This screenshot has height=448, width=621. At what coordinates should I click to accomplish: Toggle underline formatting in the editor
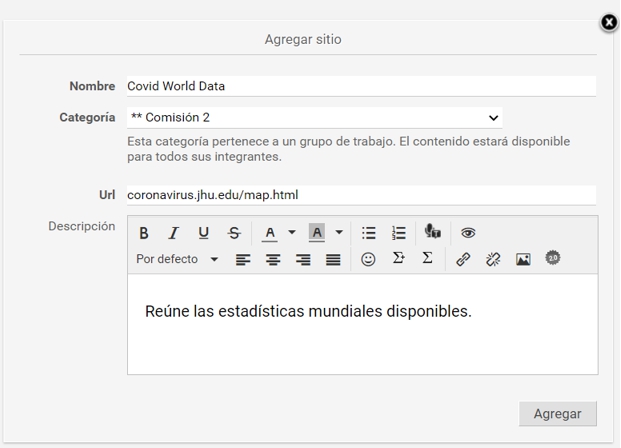click(204, 233)
